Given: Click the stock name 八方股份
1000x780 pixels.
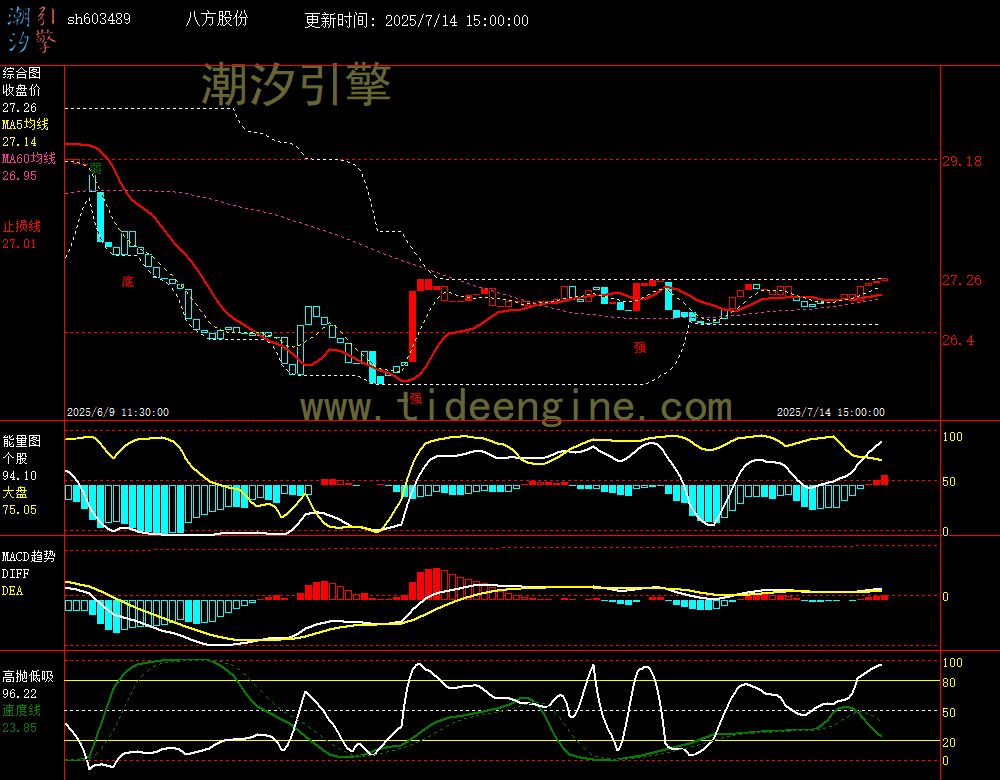Looking at the screenshot, I should pyautogui.click(x=217, y=19).
